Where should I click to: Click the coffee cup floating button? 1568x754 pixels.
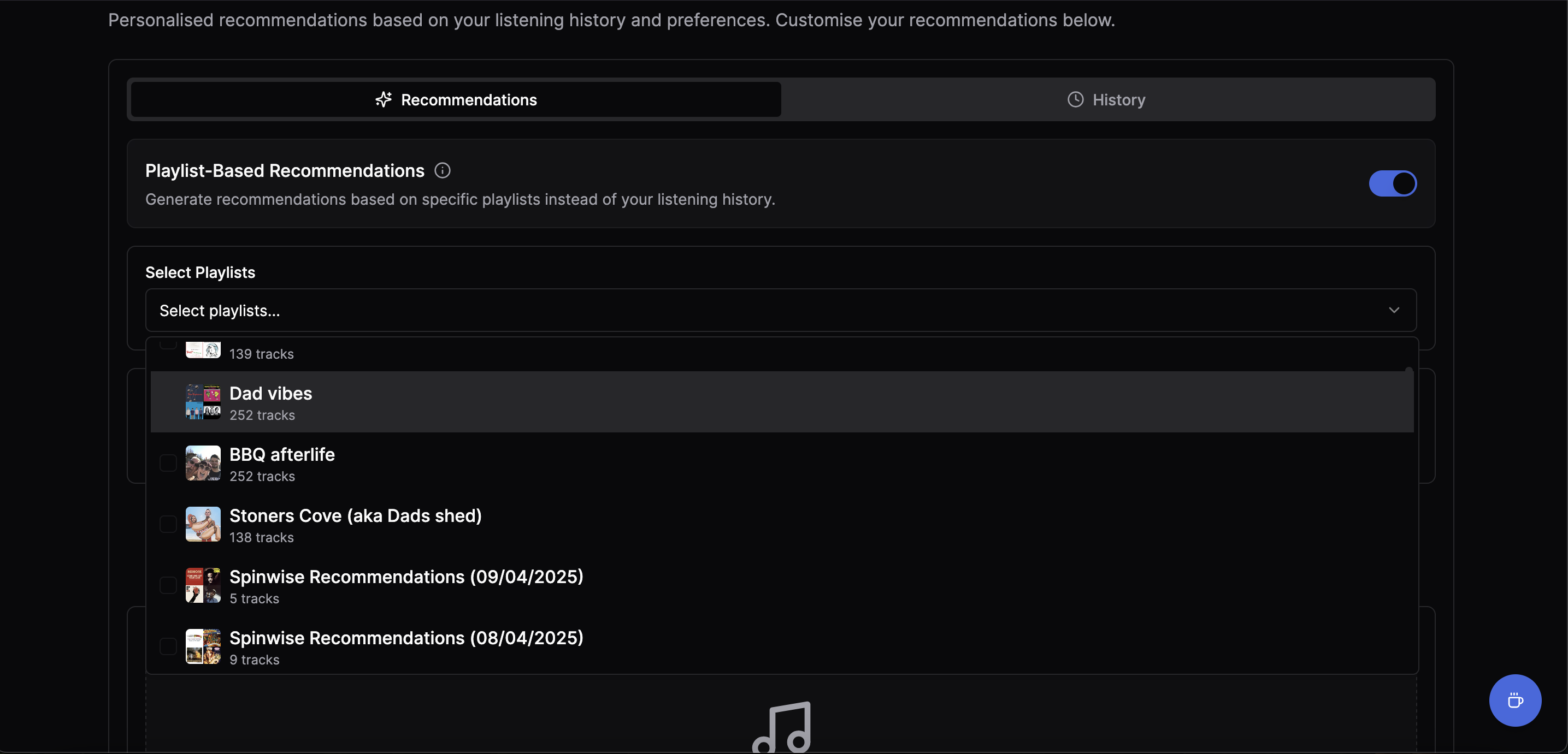pos(1515,700)
